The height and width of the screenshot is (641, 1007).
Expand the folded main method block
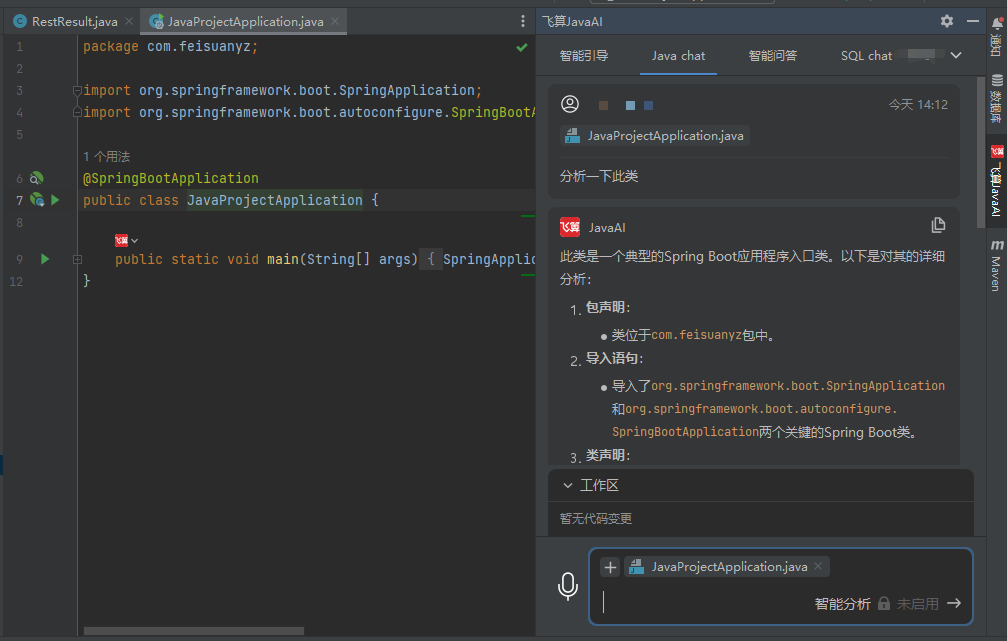point(78,259)
